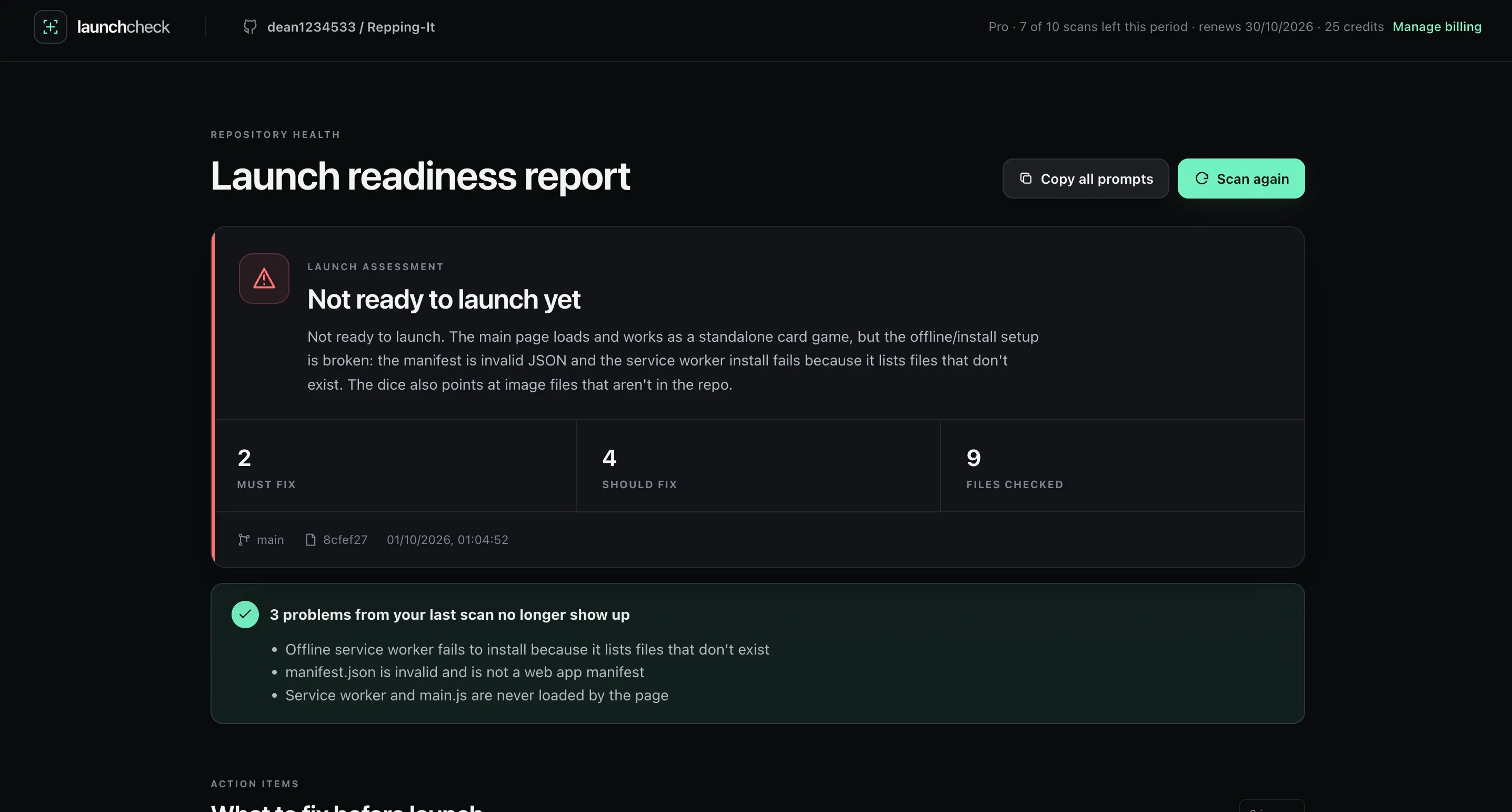Open Manage billing link
Image resolution: width=1512 pixels, height=812 pixels.
(1437, 27)
